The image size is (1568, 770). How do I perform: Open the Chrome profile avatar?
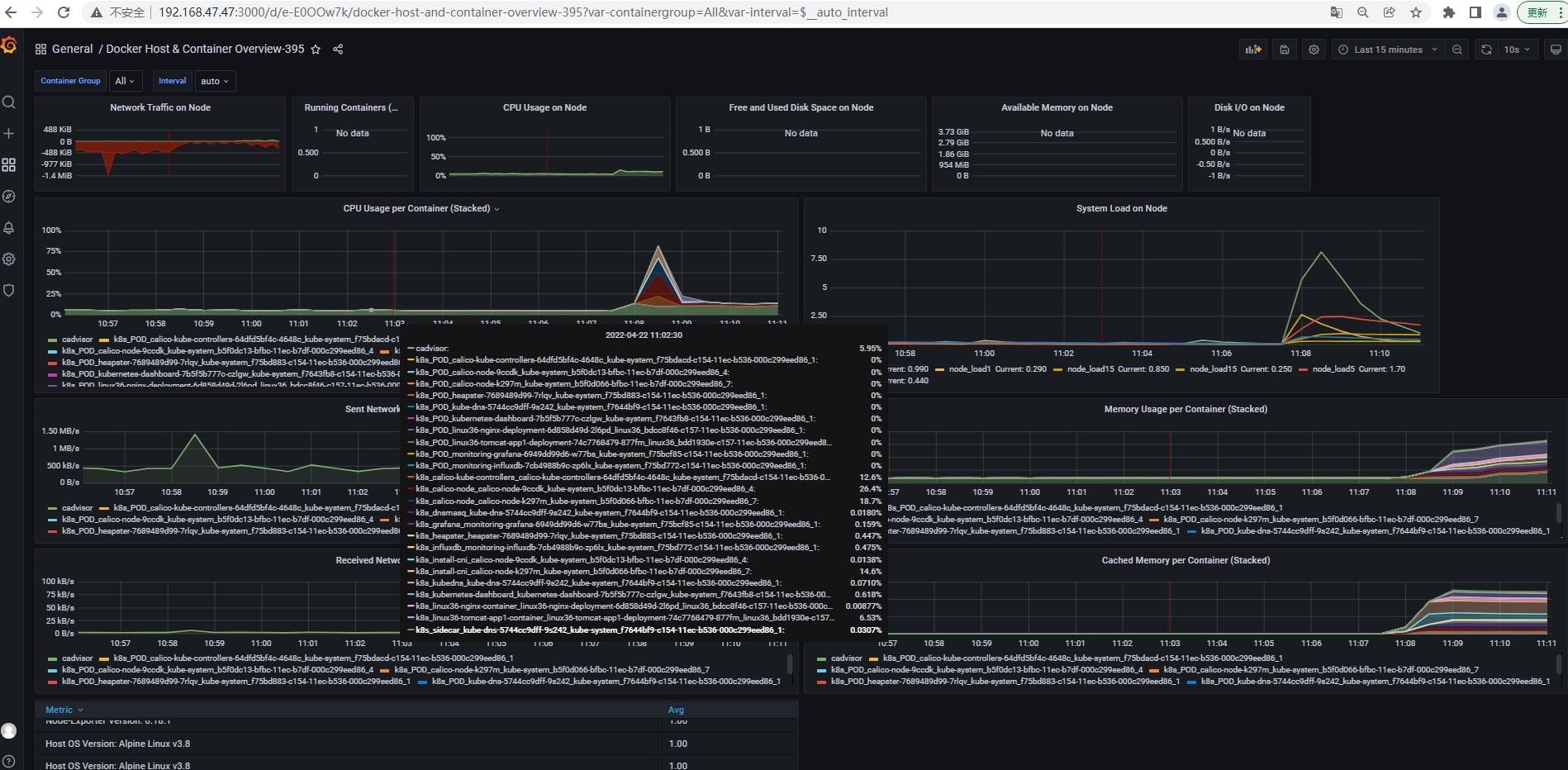click(1502, 12)
